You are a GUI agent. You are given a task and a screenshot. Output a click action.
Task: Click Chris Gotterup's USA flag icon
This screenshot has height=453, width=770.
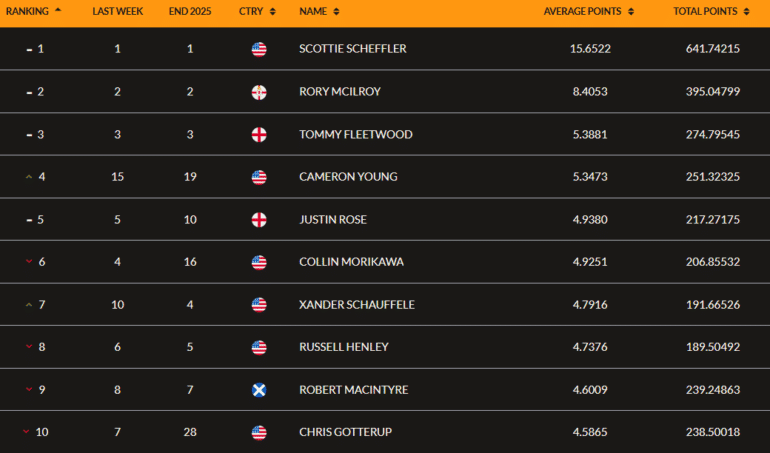259,433
